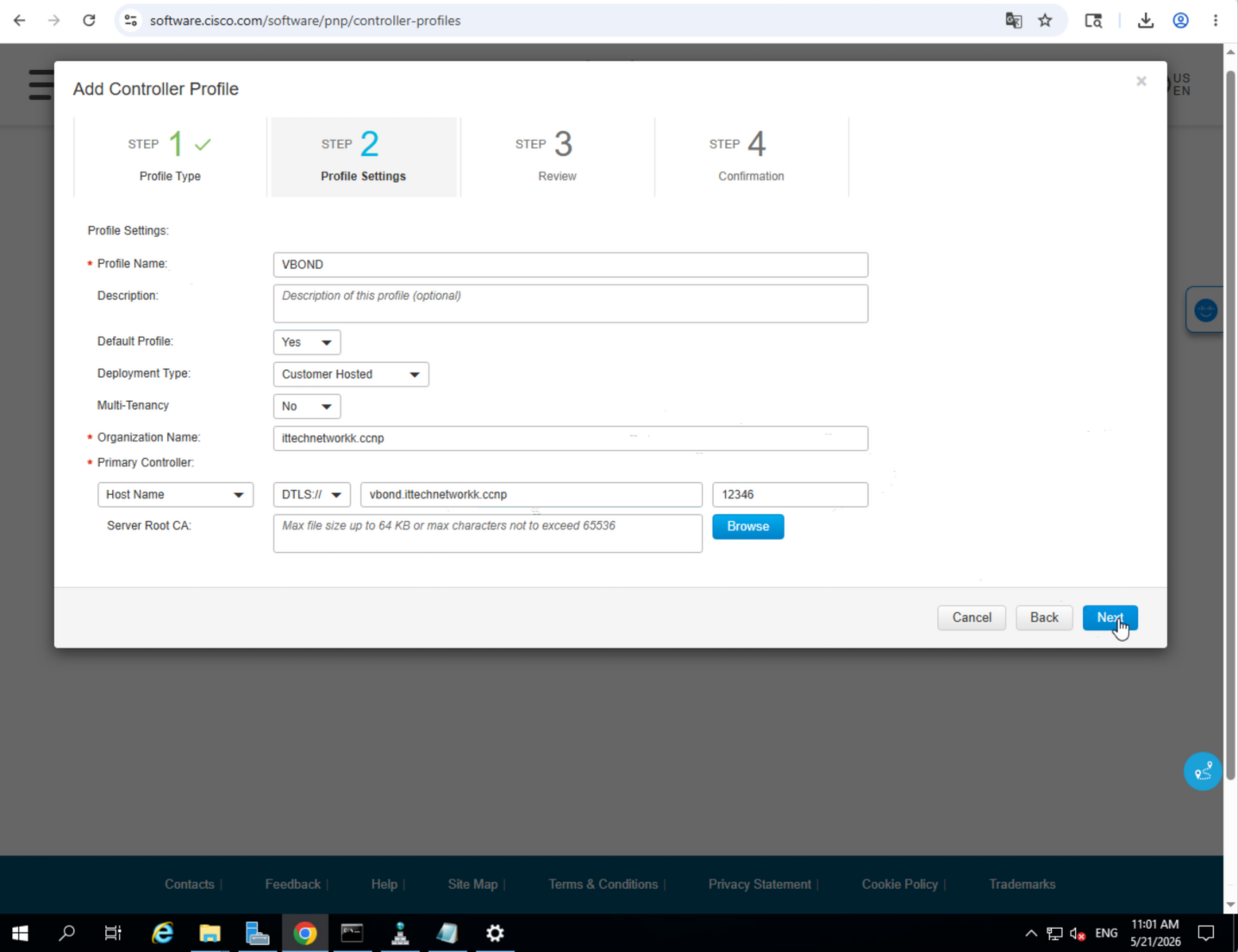1238x952 pixels.
Task: Open the blue notebook taskbar icon
Action: pyautogui.click(x=447, y=933)
